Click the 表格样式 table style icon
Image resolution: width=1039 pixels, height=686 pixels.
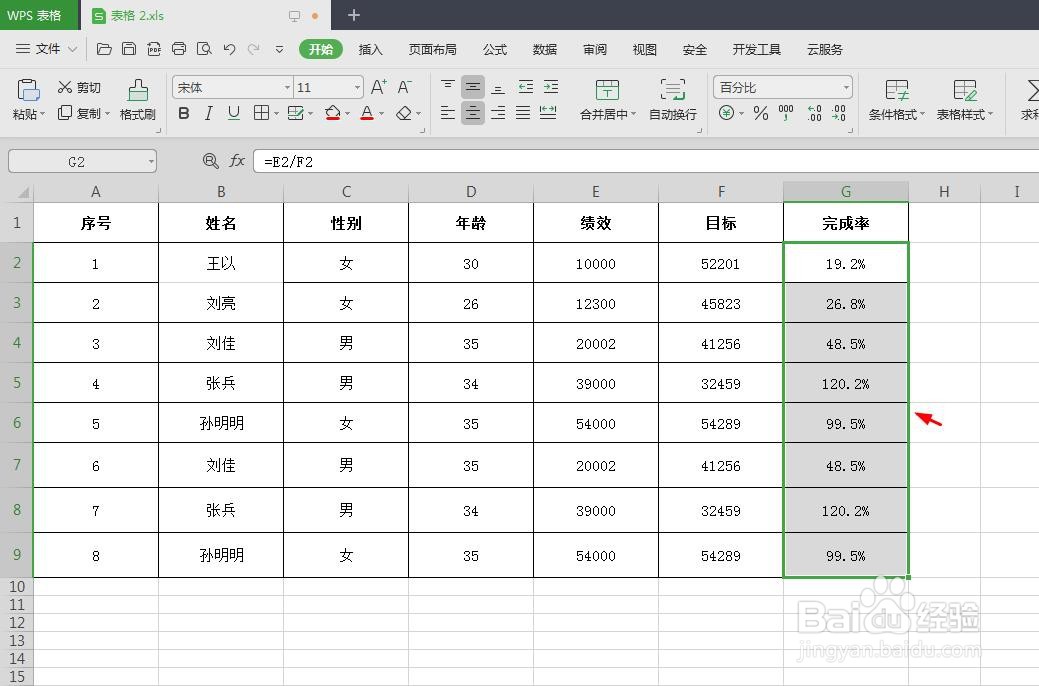click(x=962, y=100)
